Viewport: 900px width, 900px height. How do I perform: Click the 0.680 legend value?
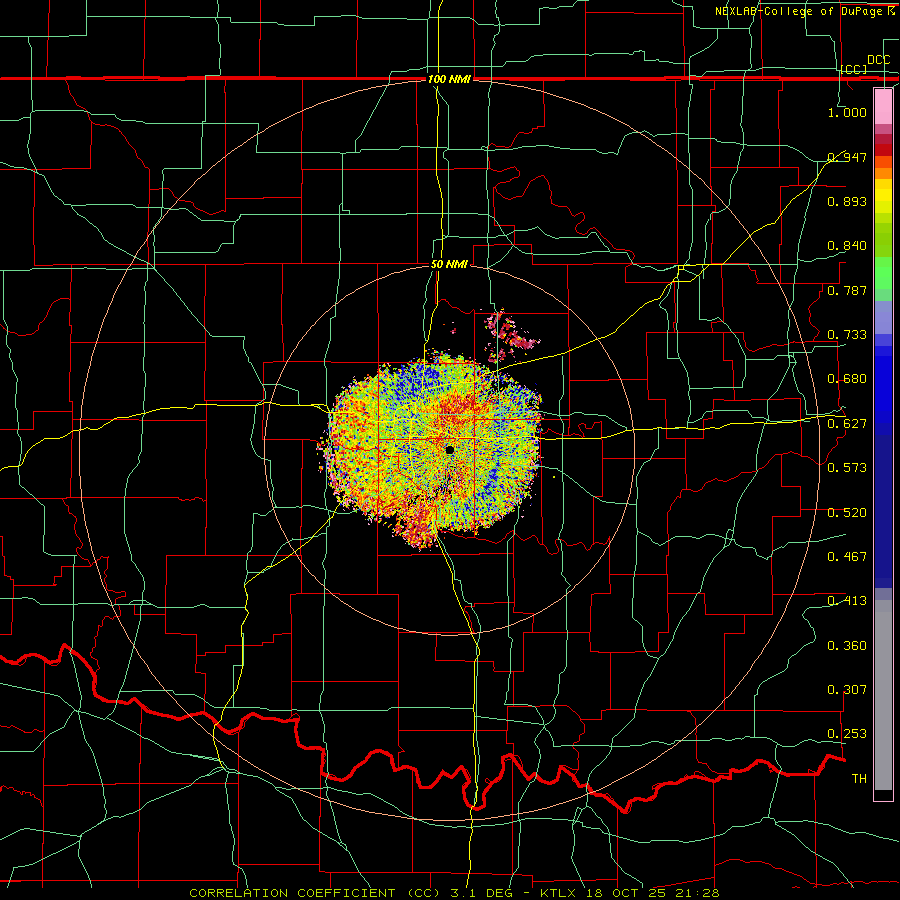click(847, 379)
